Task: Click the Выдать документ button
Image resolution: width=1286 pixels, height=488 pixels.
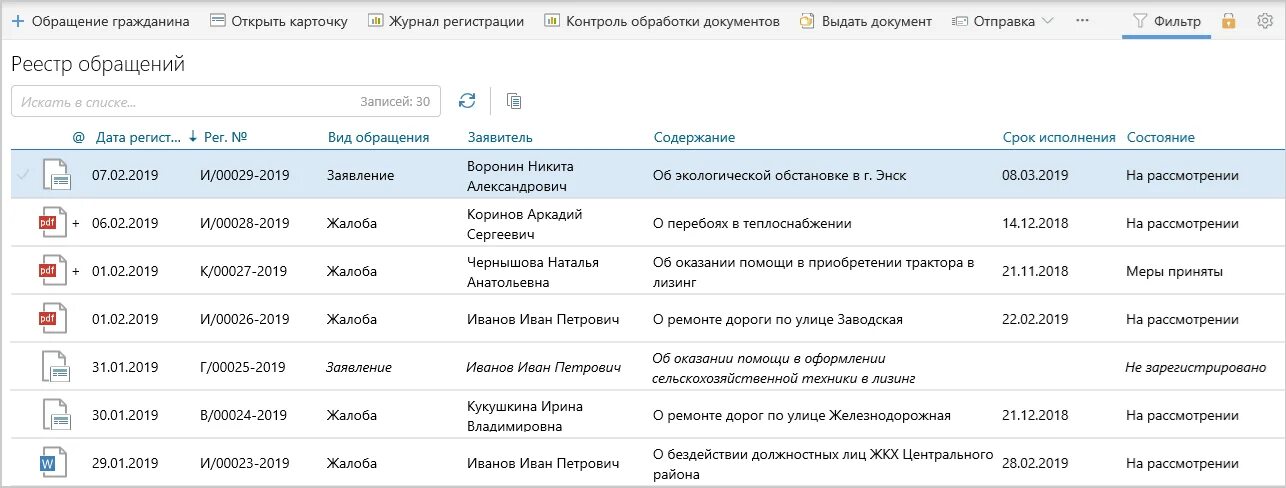Action: coord(866,21)
